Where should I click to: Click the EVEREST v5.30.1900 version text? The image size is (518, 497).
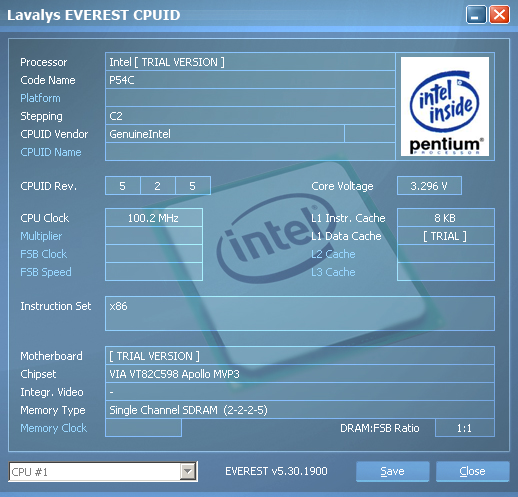tap(276, 471)
